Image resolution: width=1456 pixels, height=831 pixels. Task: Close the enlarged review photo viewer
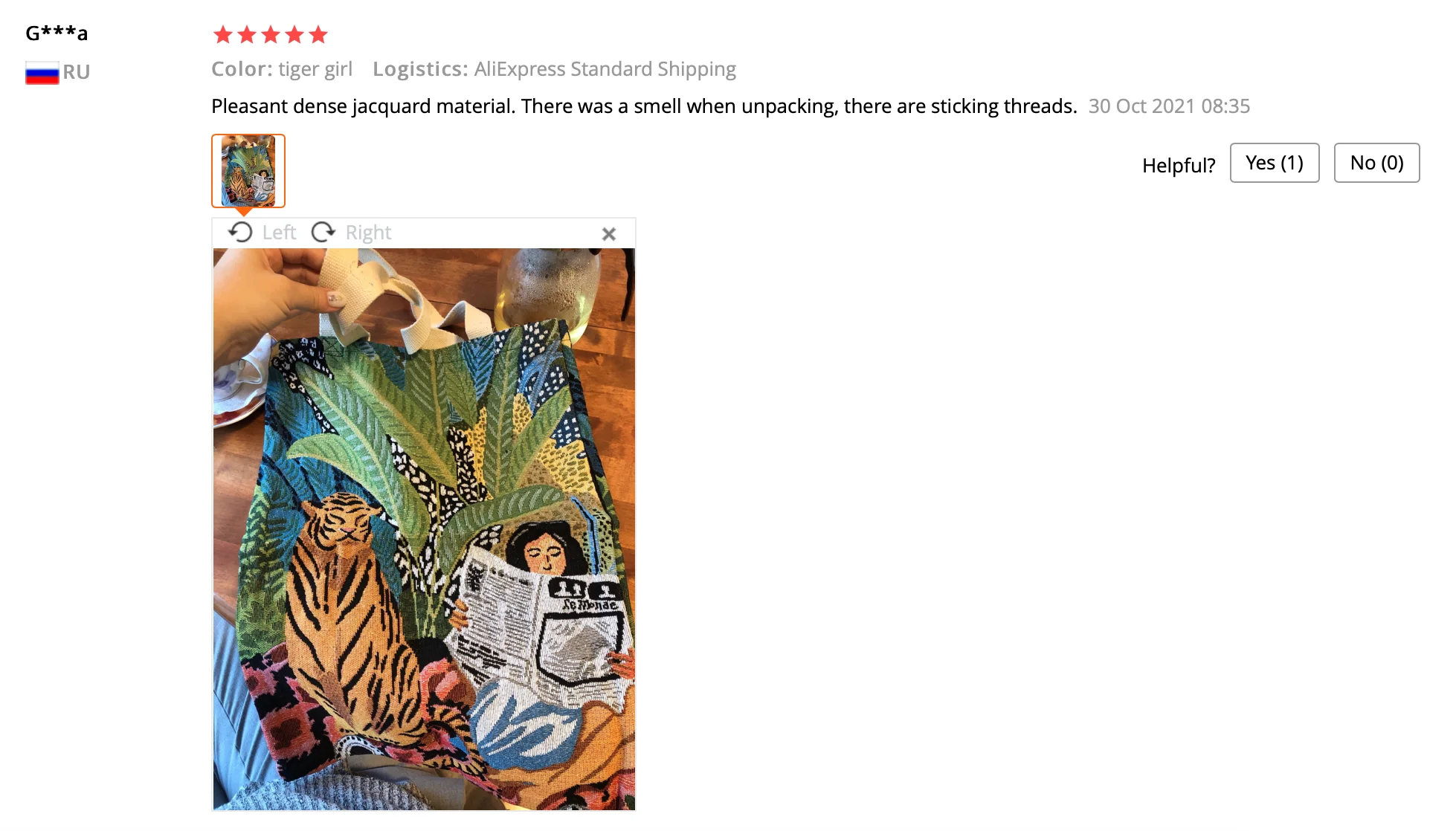click(609, 234)
